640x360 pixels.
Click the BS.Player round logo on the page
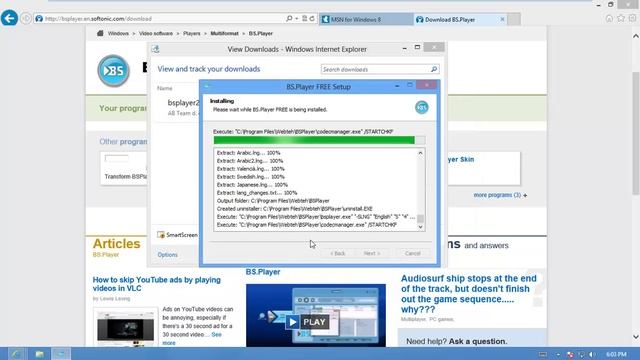[x=113, y=71]
